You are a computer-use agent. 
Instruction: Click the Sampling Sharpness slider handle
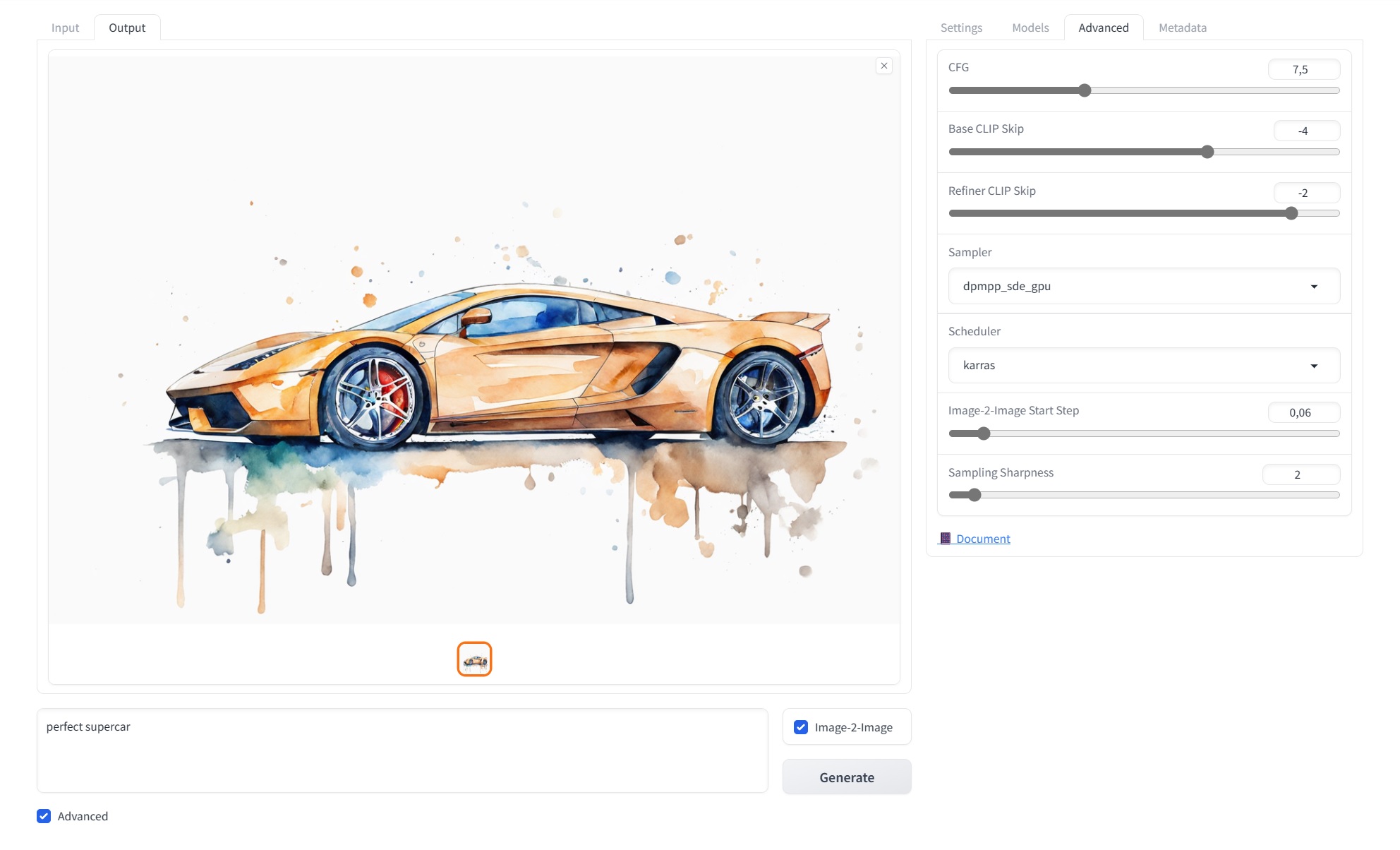pyautogui.click(x=974, y=495)
